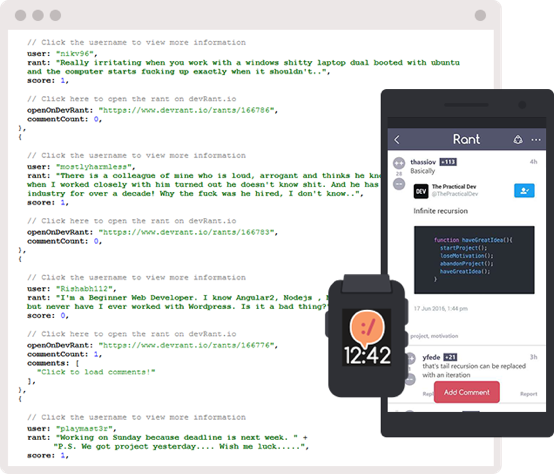Open the Infinite recursion code image
The height and width of the screenshot is (474, 554).
[474, 260]
